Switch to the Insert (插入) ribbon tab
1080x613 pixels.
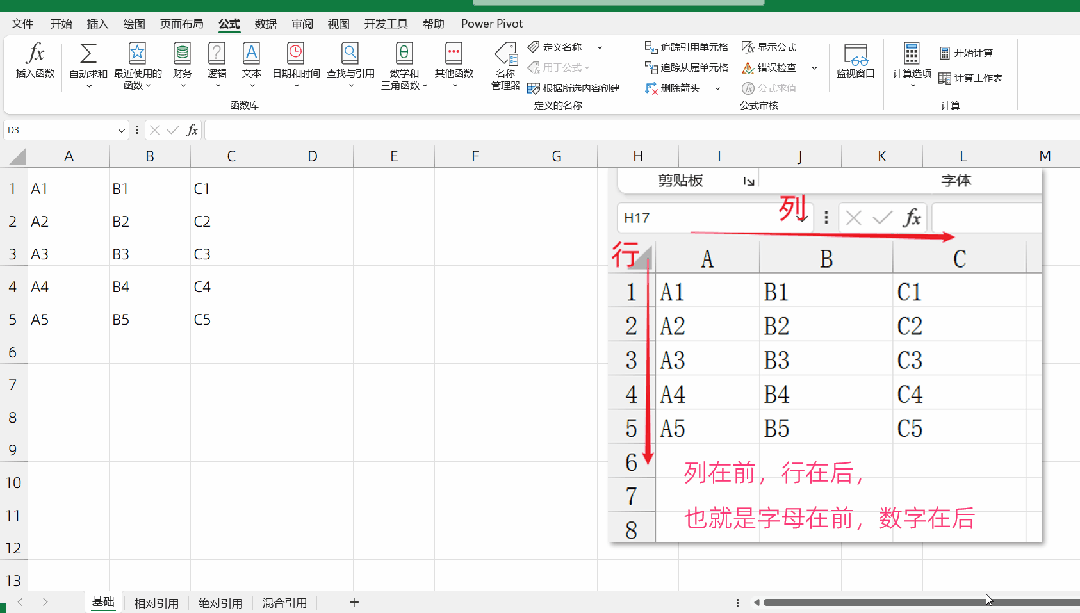[x=97, y=23]
